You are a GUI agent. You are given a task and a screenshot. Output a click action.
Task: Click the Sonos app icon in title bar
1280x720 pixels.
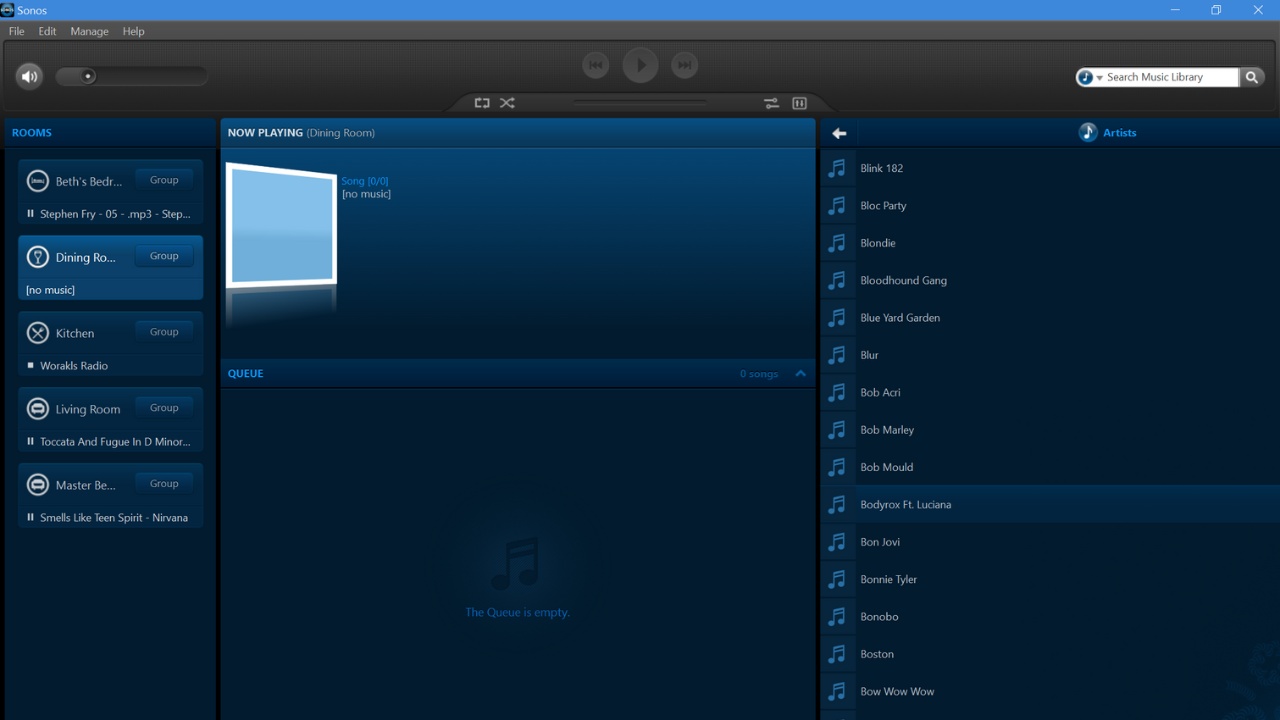click(7, 10)
